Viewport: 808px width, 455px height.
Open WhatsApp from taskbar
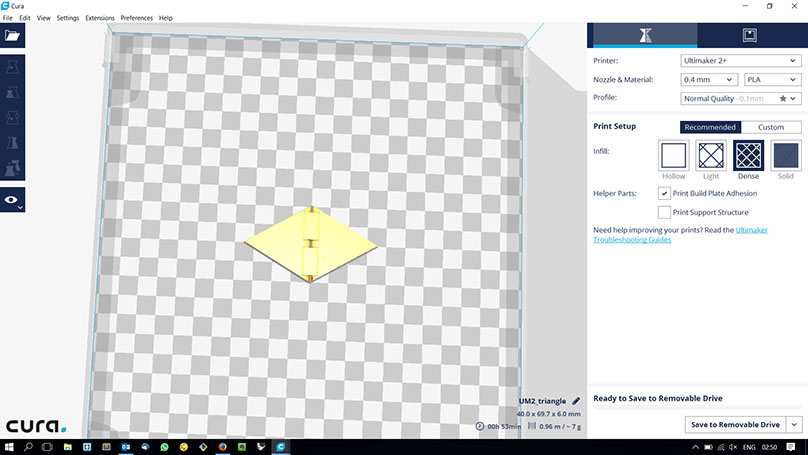click(164, 447)
